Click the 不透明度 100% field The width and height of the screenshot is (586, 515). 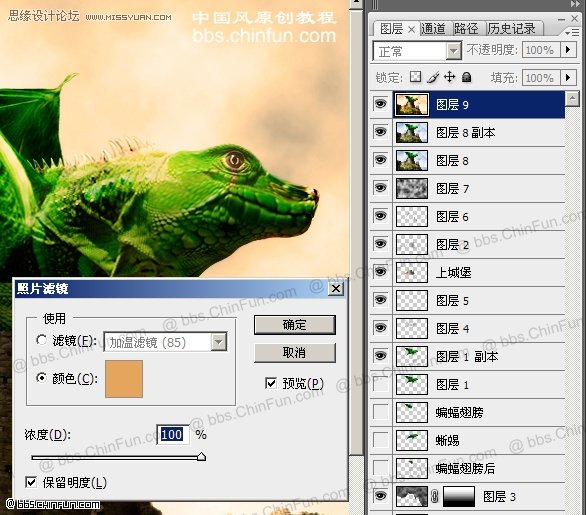[541, 50]
